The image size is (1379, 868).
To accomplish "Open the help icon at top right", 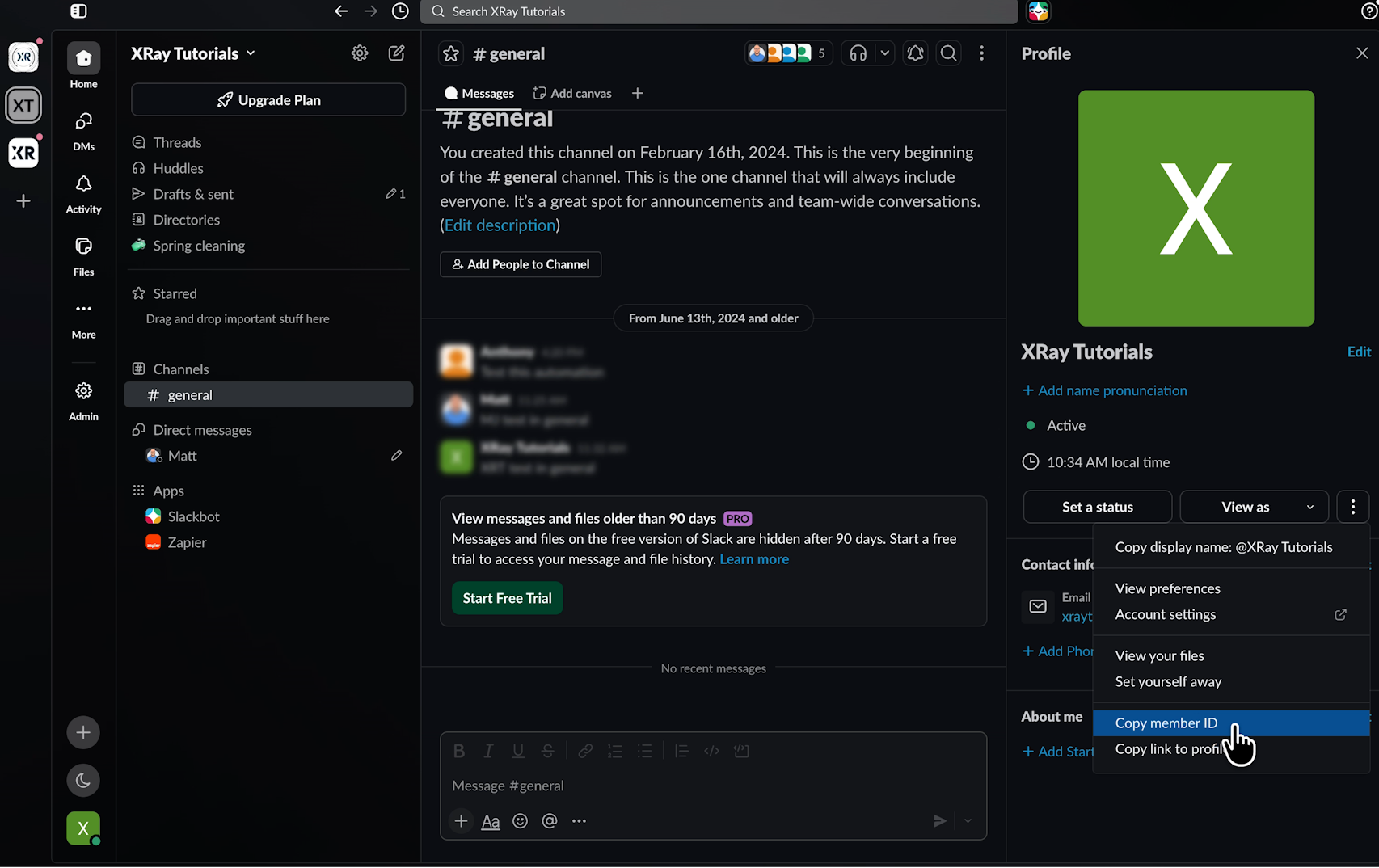I will pos(1369,11).
